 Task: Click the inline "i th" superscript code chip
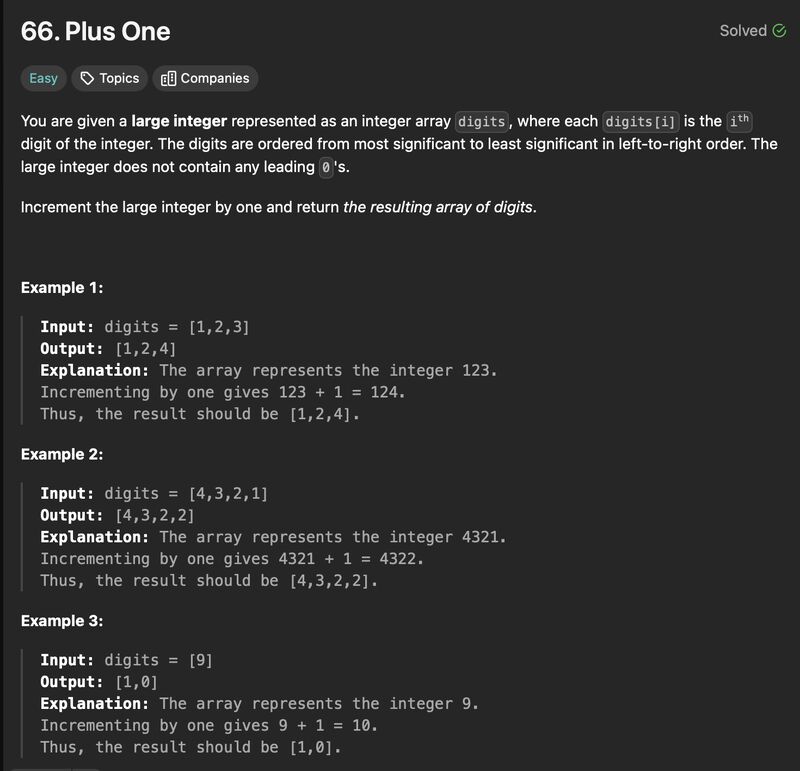(x=739, y=121)
